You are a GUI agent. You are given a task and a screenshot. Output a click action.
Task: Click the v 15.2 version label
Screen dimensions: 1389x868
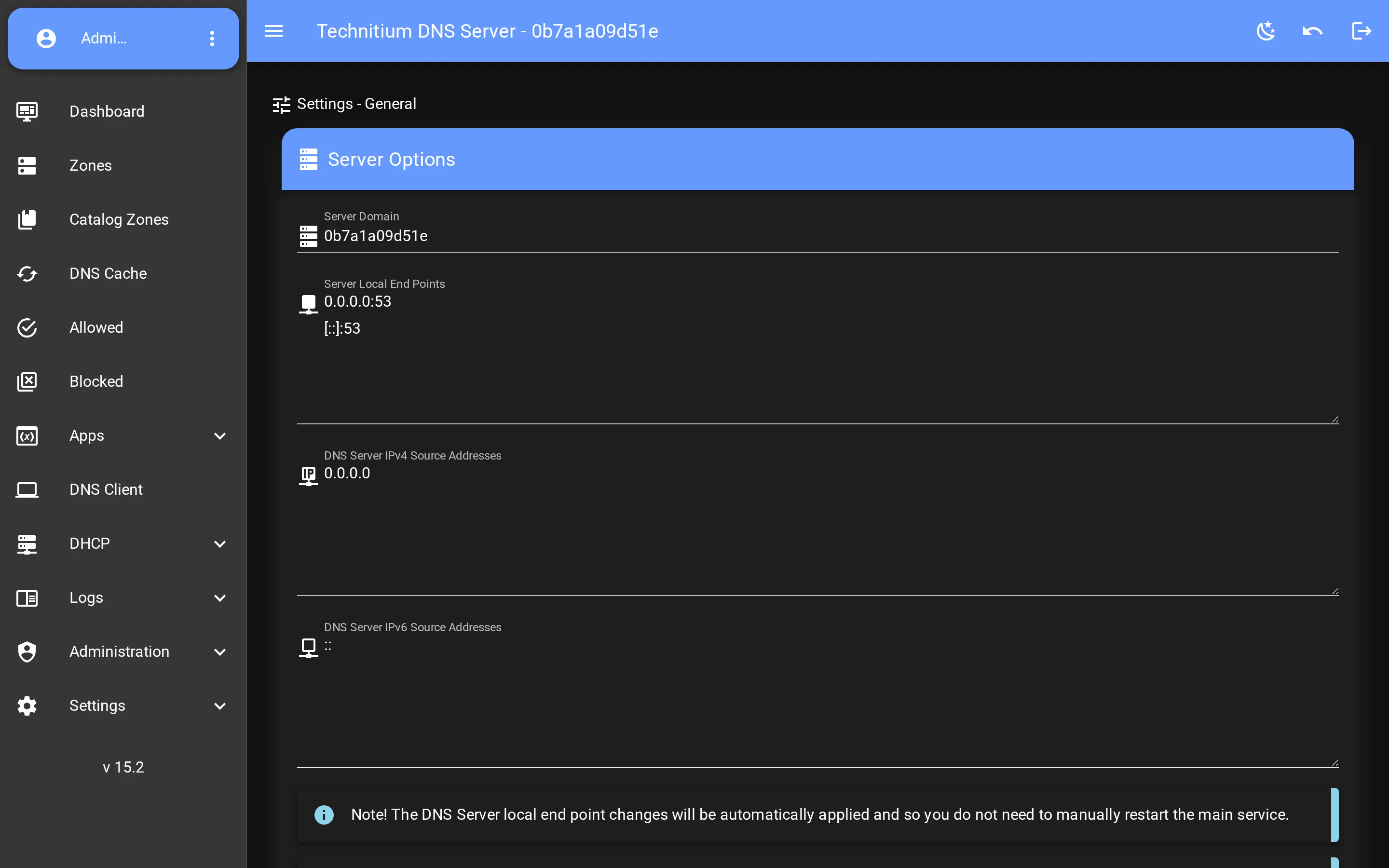[123, 768]
